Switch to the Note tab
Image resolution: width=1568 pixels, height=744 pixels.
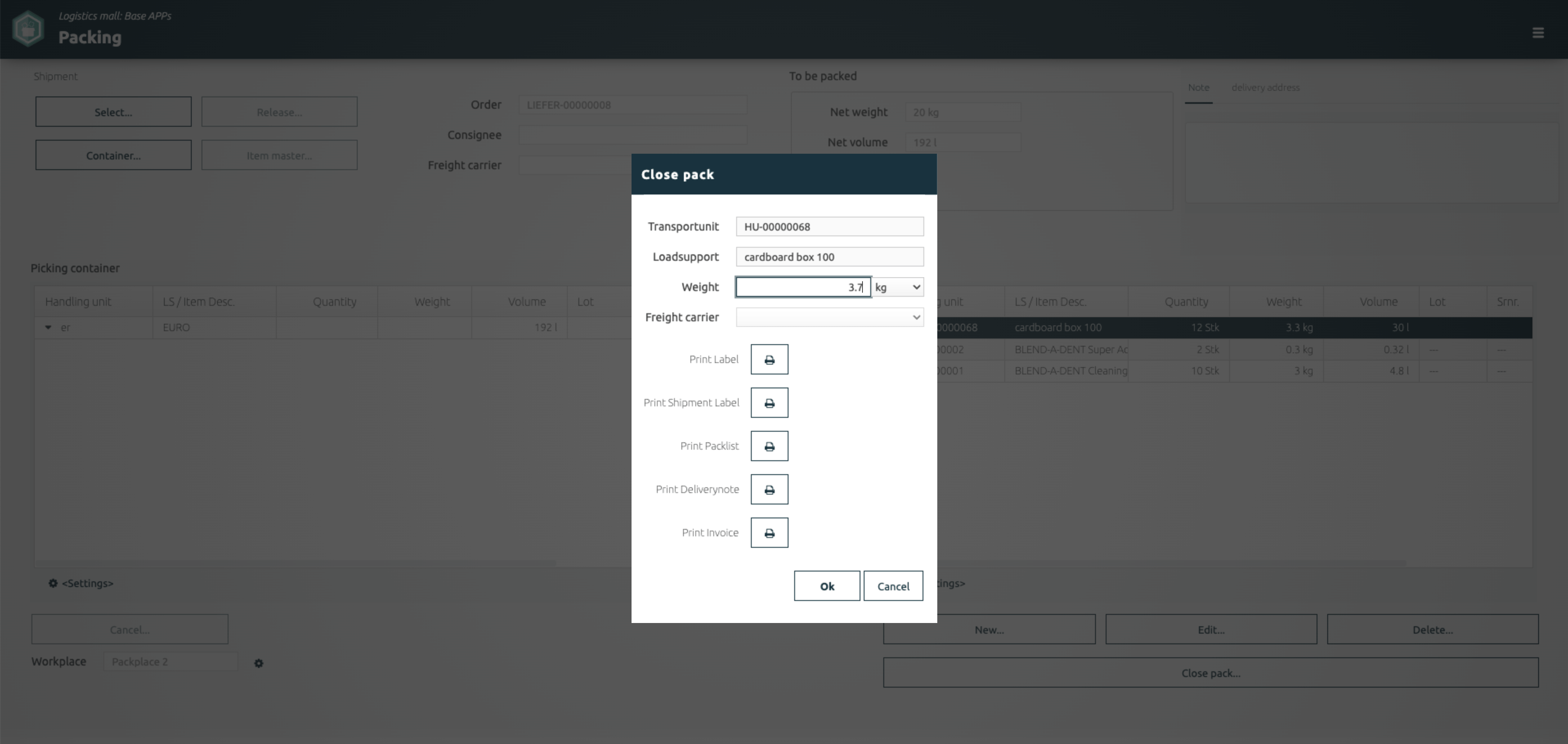pos(1198,87)
